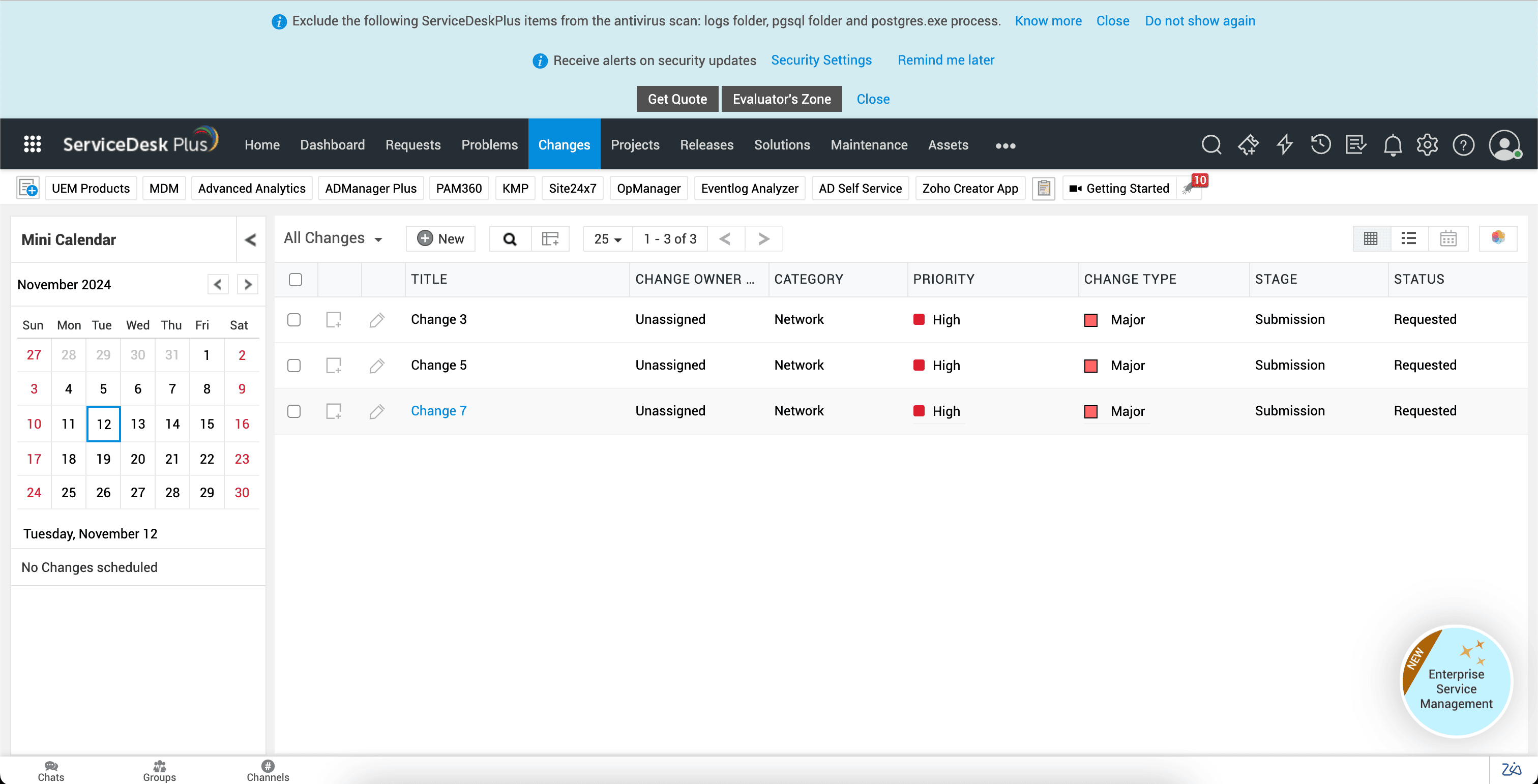Screen dimensions: 1538x784
Task: Click the quick actions lightning icon
Action: (x=1284, y=145)
